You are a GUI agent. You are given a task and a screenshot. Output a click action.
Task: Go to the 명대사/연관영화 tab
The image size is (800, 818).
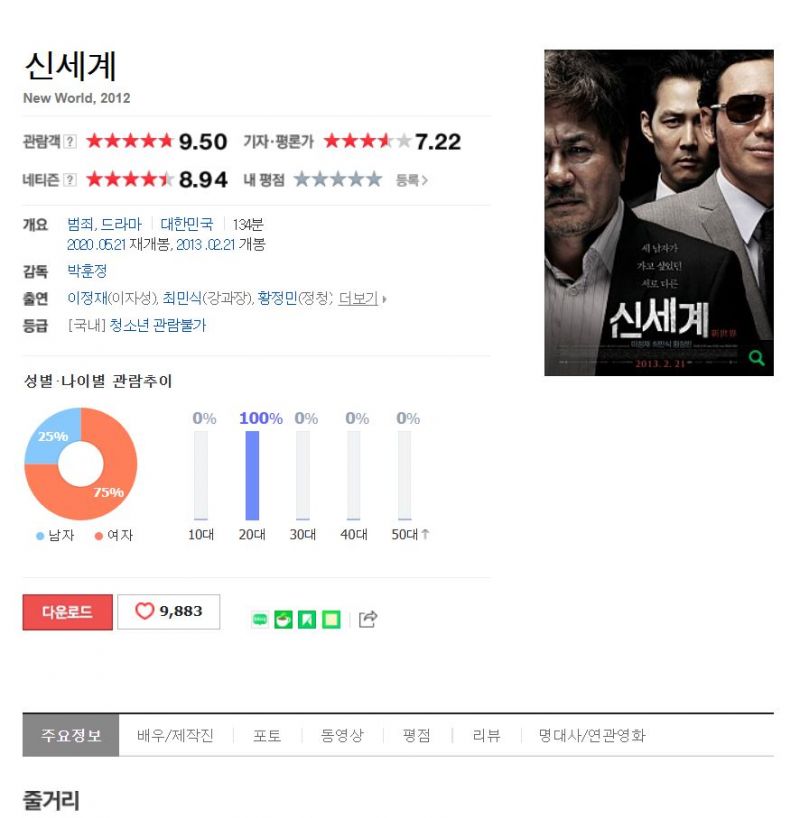[x=592, y=735]
